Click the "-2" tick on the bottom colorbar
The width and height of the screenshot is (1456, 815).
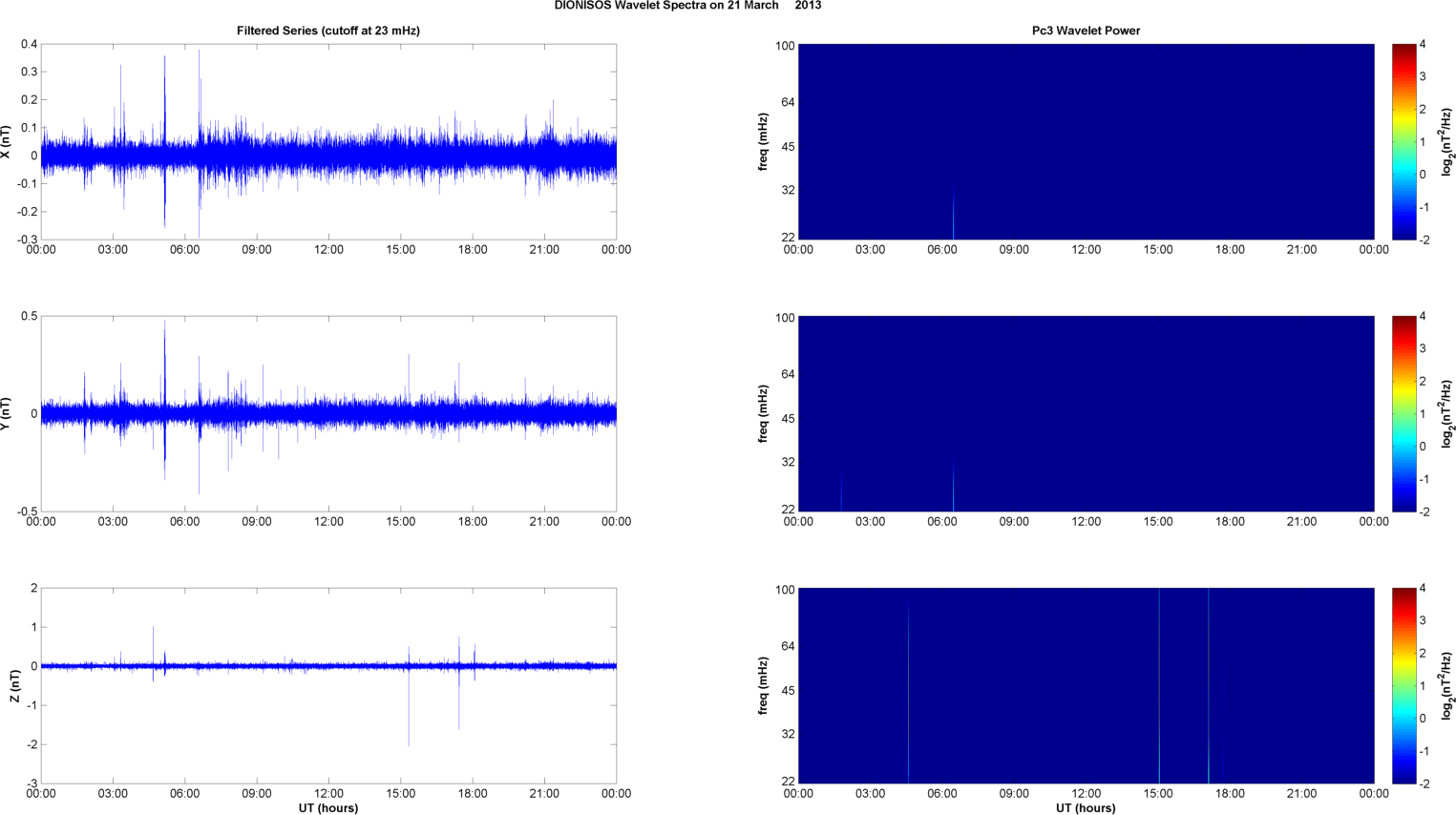tap(1424, 784)
